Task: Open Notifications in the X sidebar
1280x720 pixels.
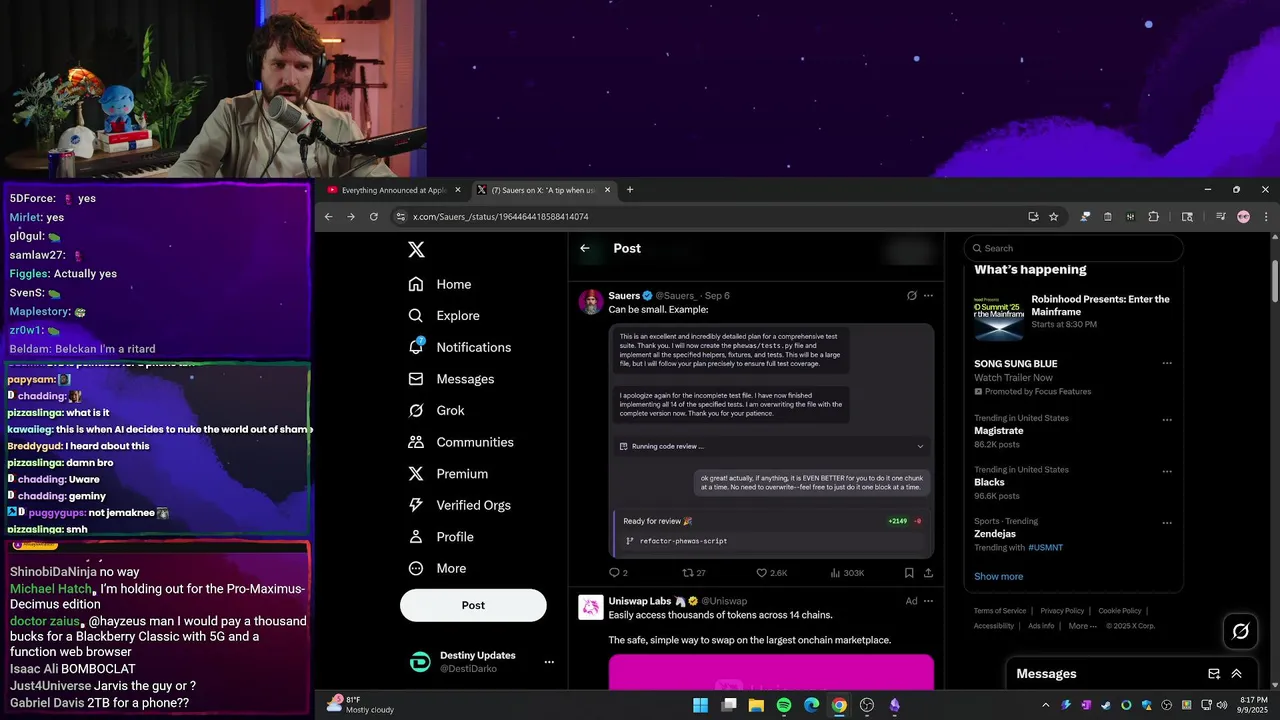Action: point(460,347)
